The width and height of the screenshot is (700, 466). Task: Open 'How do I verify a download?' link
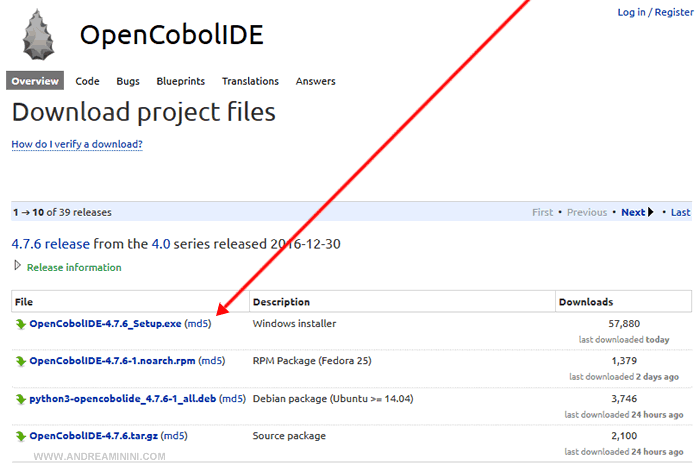point(77,144)
